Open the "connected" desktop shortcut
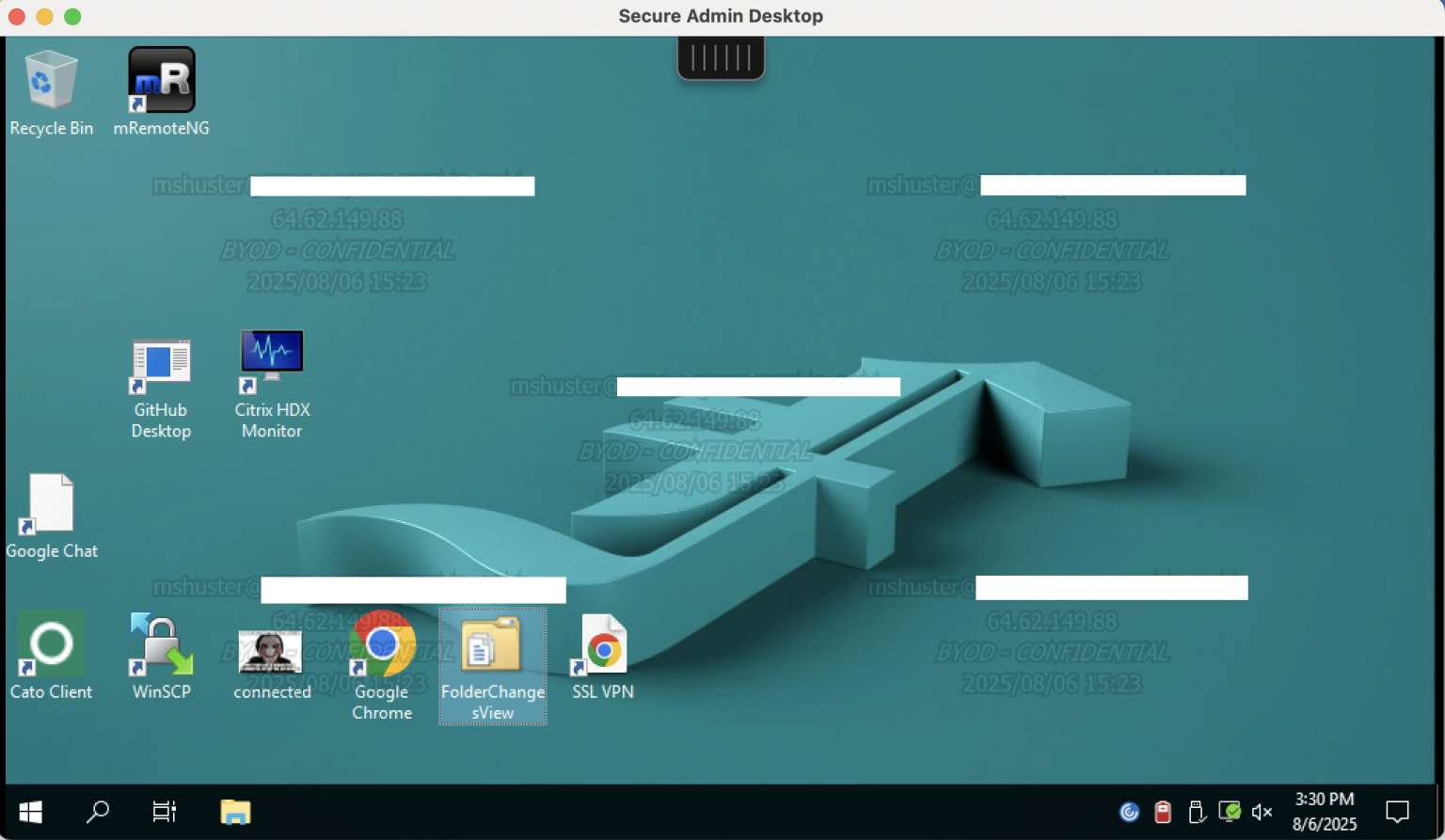This screenshot has width=1445, height=840. tap(271, 649)
